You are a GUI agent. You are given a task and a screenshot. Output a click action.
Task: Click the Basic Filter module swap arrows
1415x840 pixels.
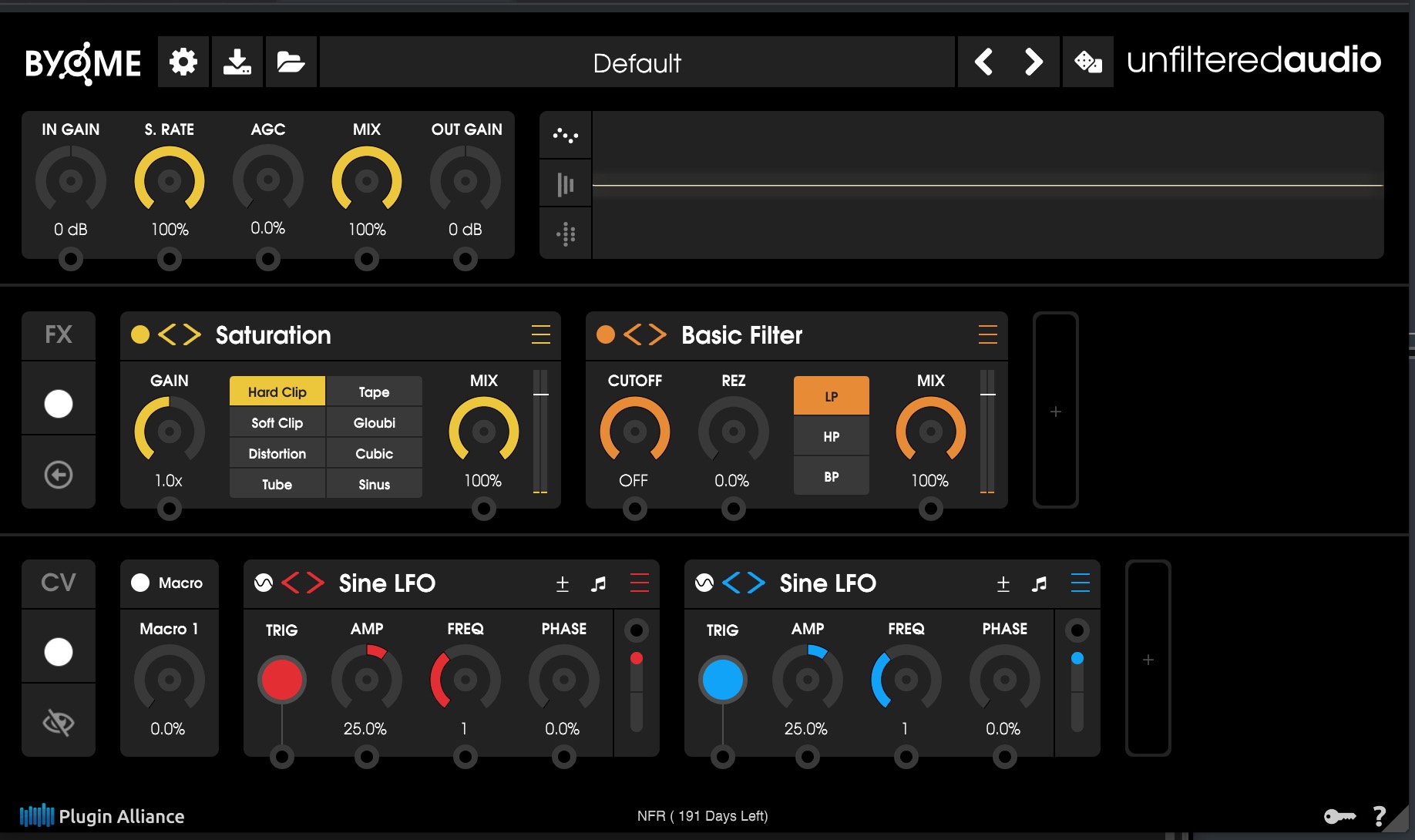[x=645, y=334]
